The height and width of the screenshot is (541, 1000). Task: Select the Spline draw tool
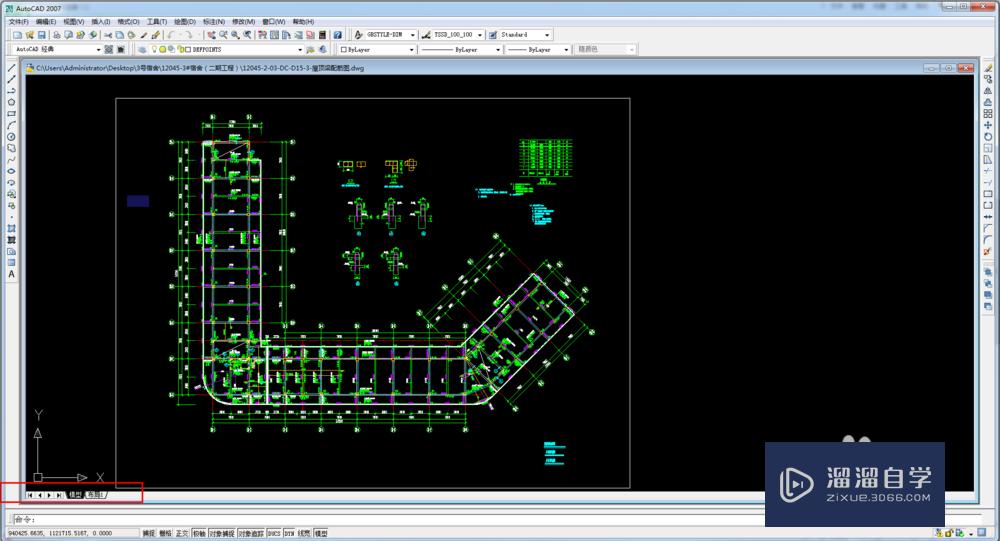coord(11,160)
